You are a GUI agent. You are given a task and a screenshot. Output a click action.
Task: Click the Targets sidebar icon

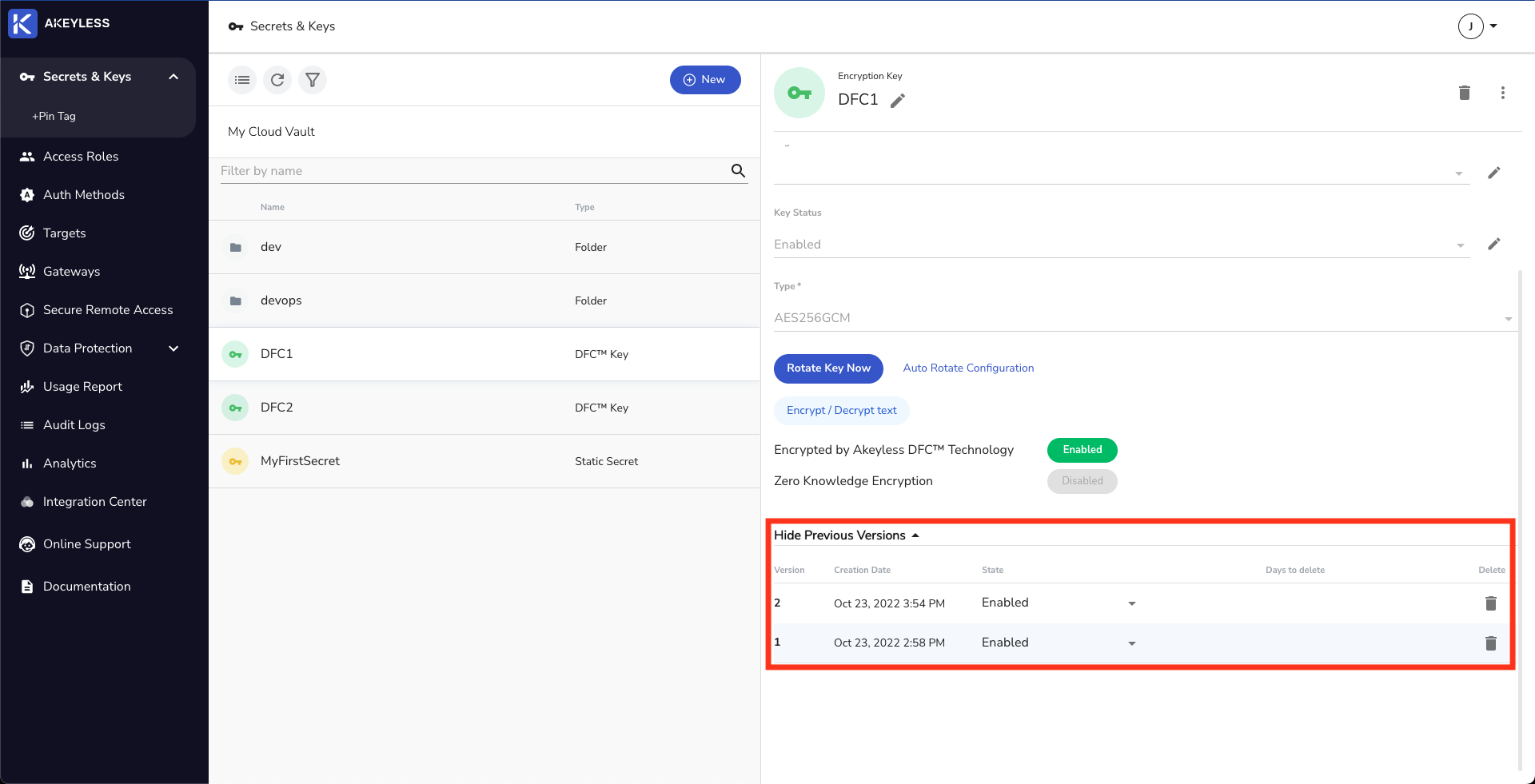point(27,233)
